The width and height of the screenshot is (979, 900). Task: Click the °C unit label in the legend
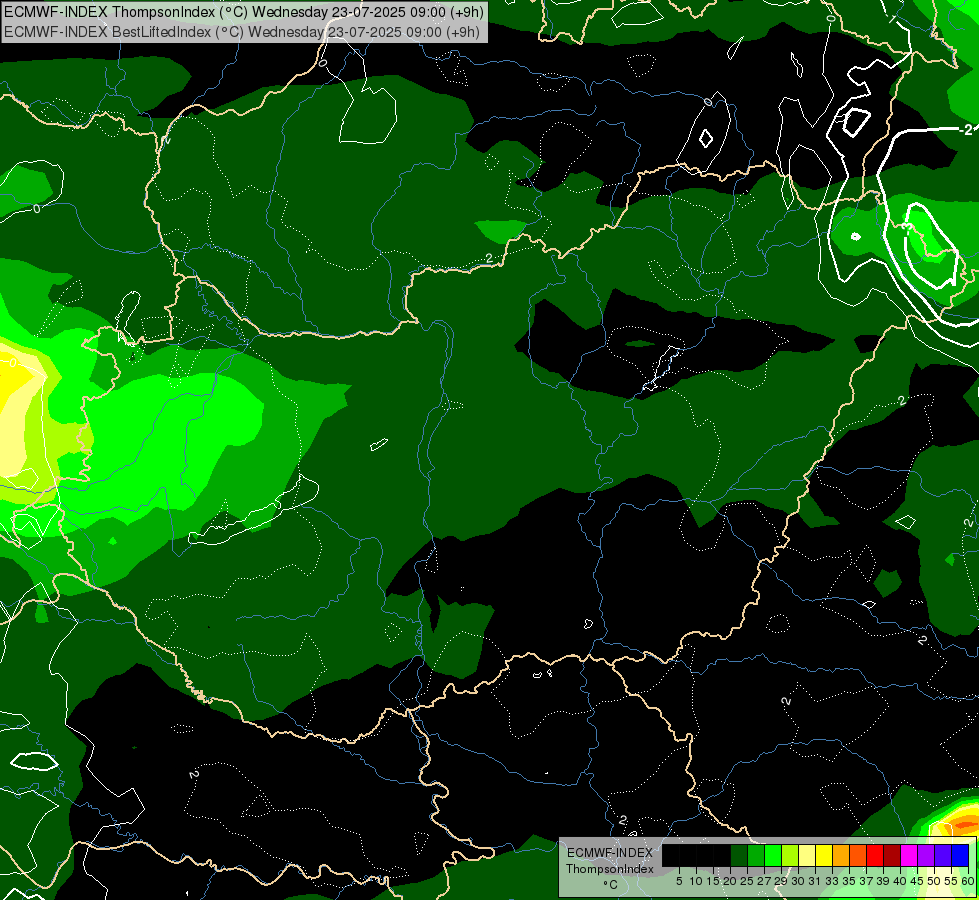(x=611, y=884)
